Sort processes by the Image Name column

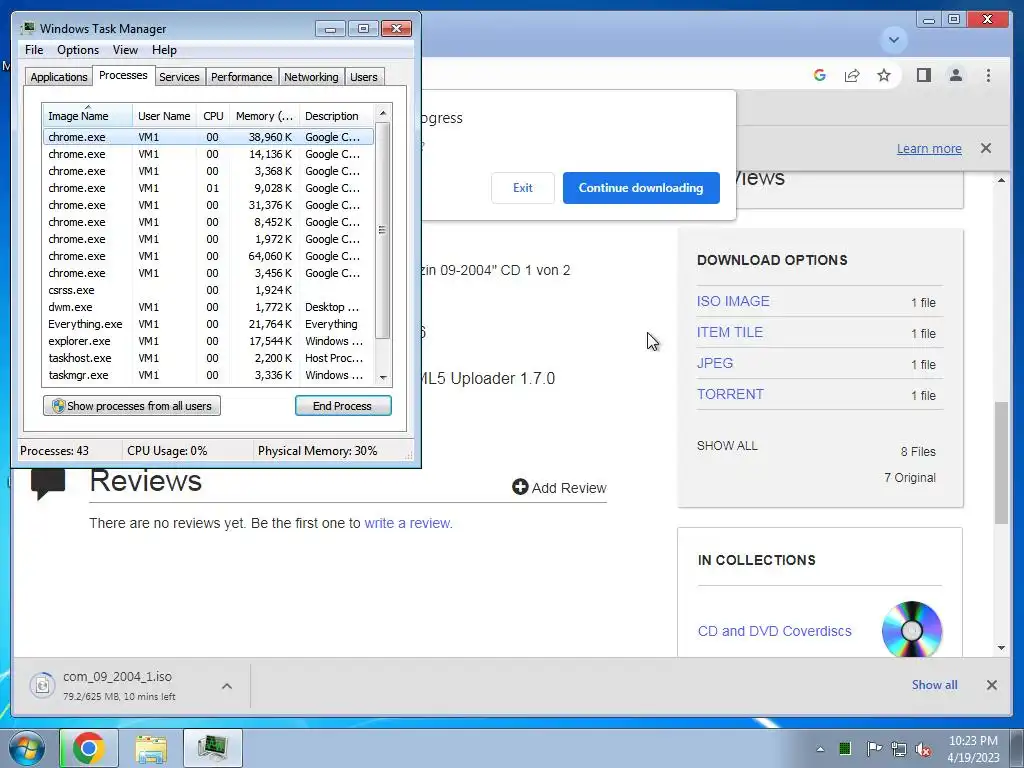[x=88, y=116]
